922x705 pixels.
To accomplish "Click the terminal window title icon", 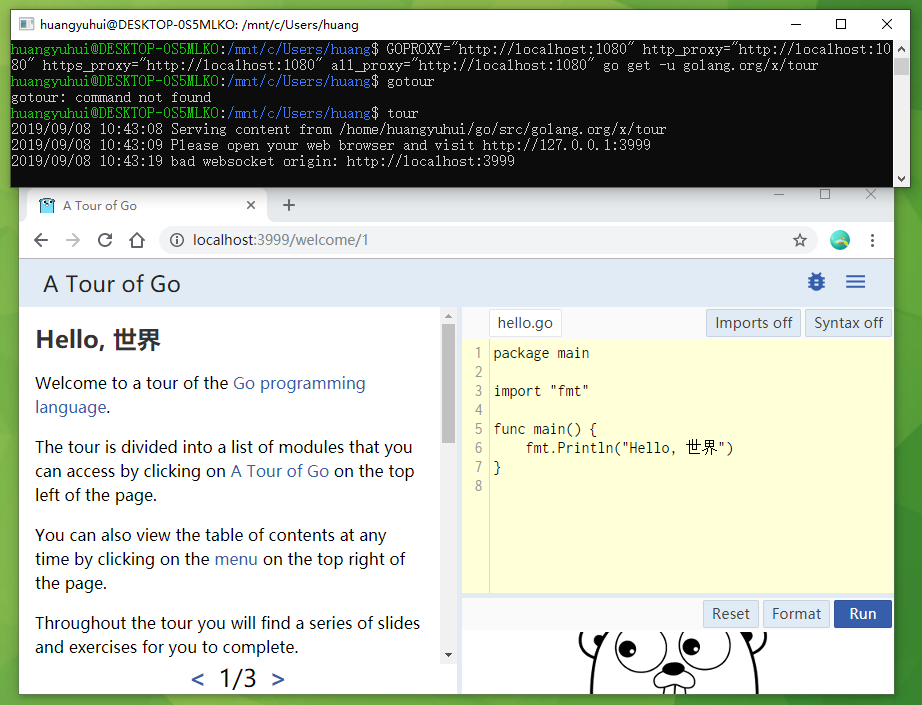I will 26,24.
